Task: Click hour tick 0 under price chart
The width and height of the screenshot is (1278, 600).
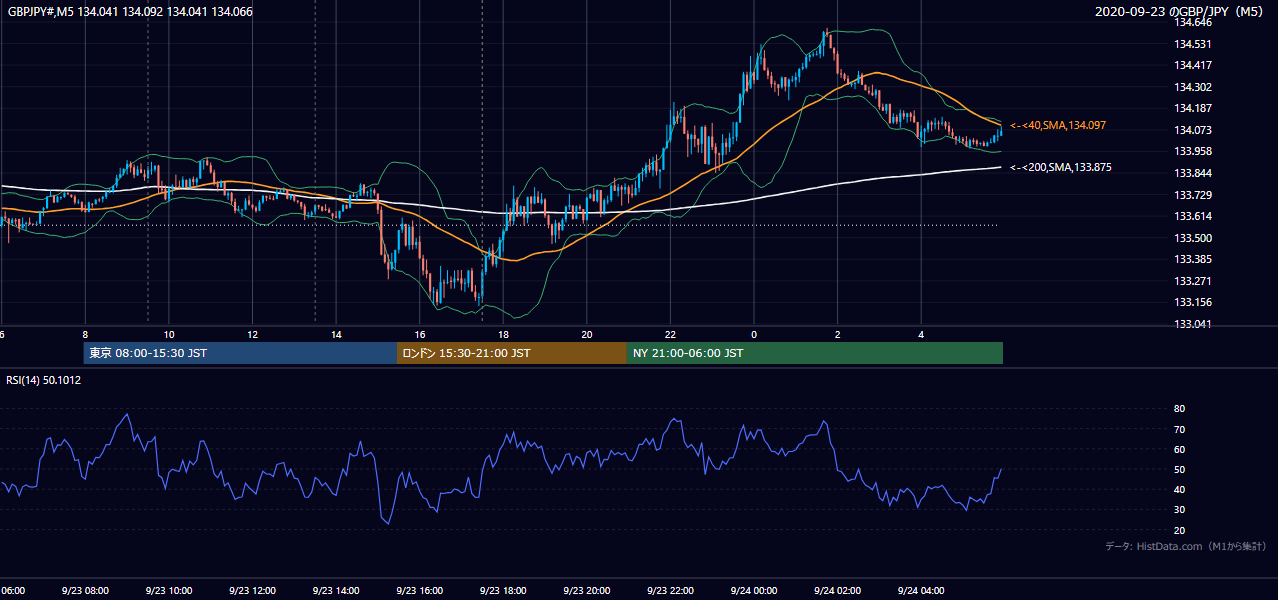Action: (754, 335)
